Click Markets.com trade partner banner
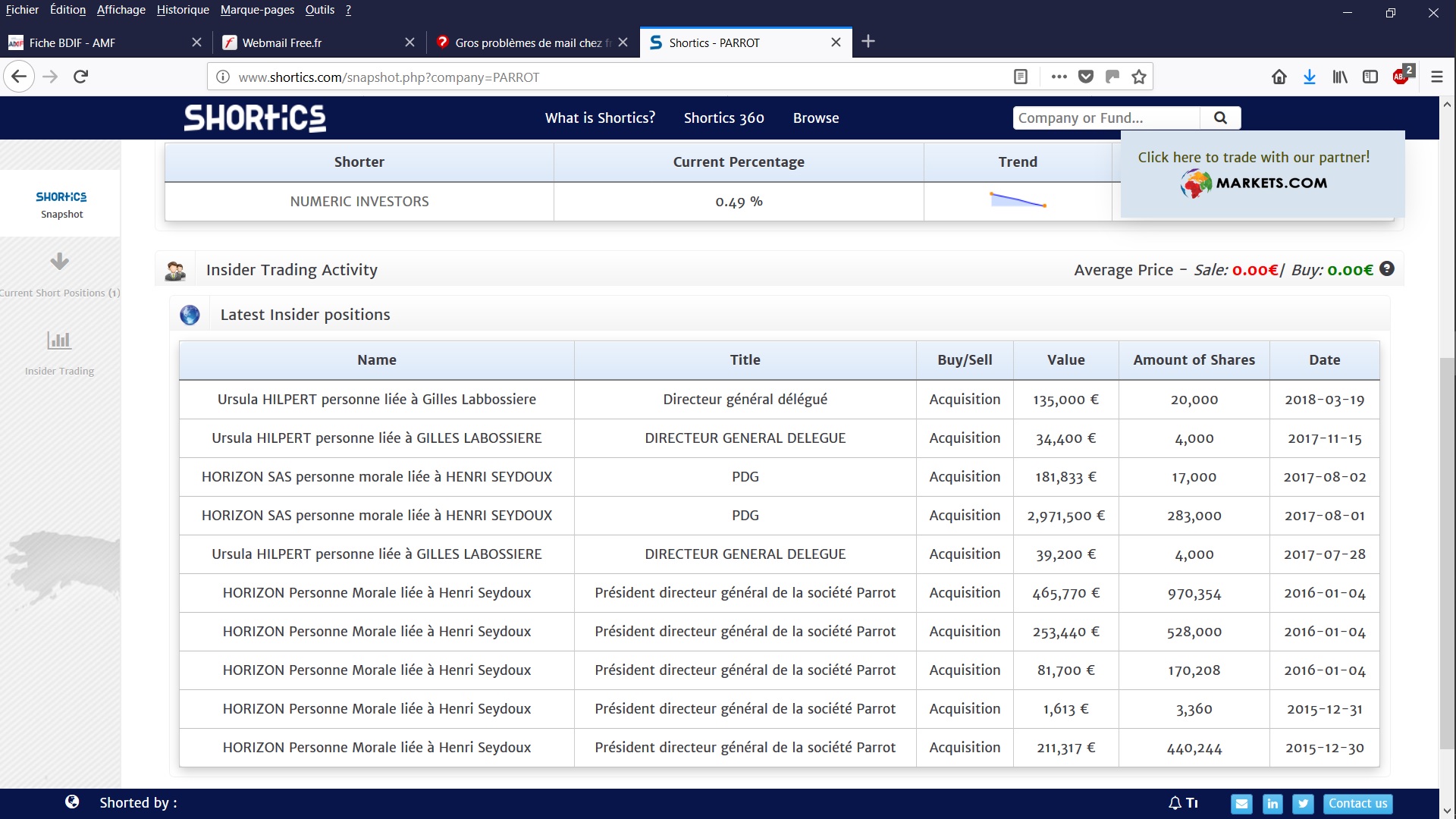The image size is (1456, 819). click(x=1262, y=174)
